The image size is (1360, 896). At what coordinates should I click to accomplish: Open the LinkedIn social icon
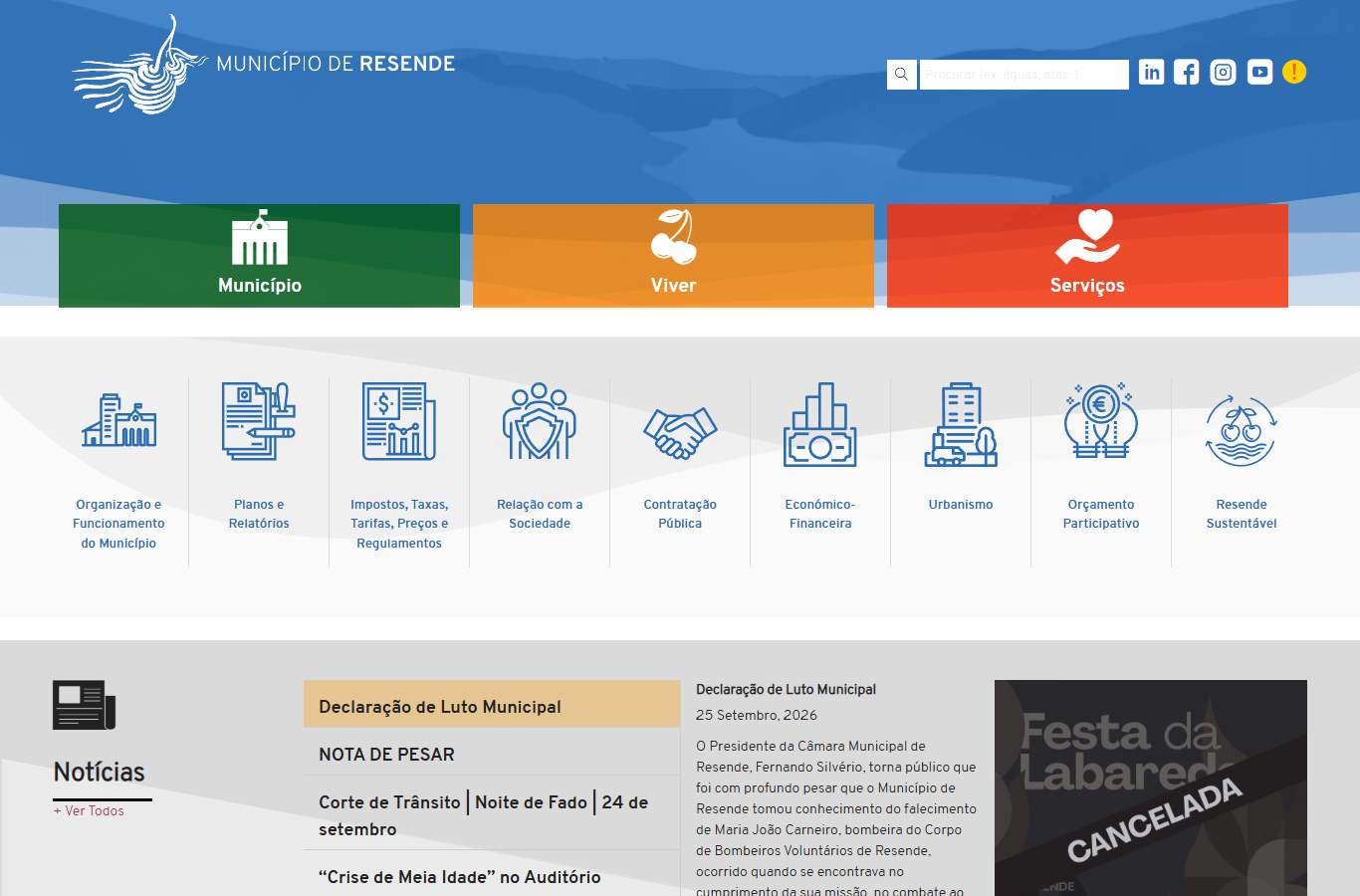click(1151, 72)
